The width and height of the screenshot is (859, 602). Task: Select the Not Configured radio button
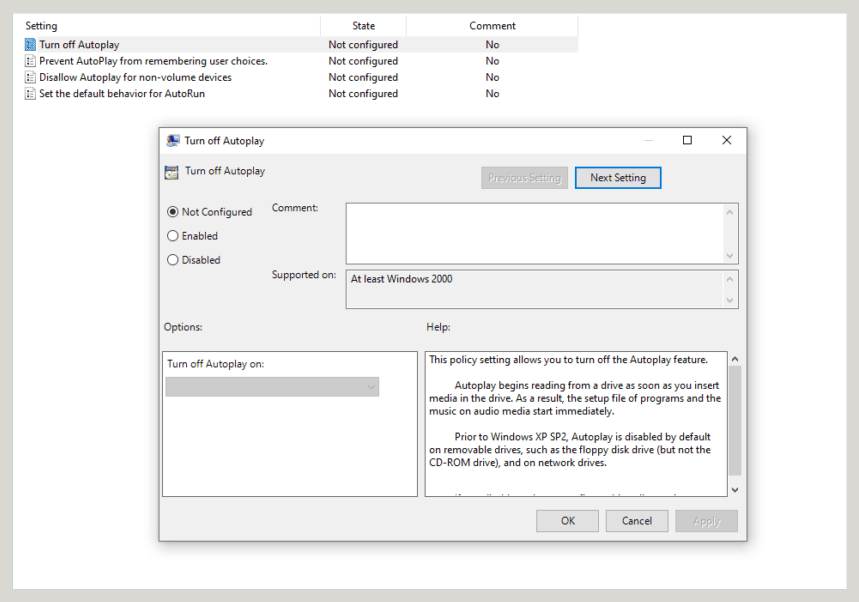(172, 212)
